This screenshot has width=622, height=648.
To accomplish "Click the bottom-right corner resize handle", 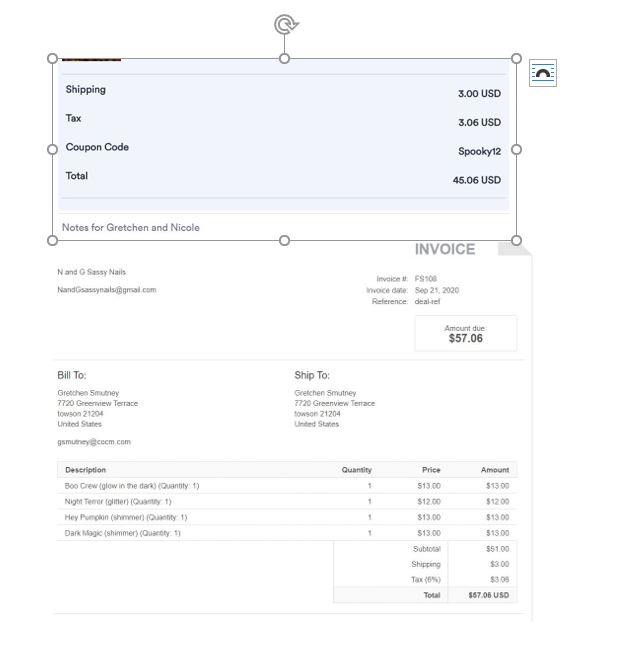I will point(516,240).
